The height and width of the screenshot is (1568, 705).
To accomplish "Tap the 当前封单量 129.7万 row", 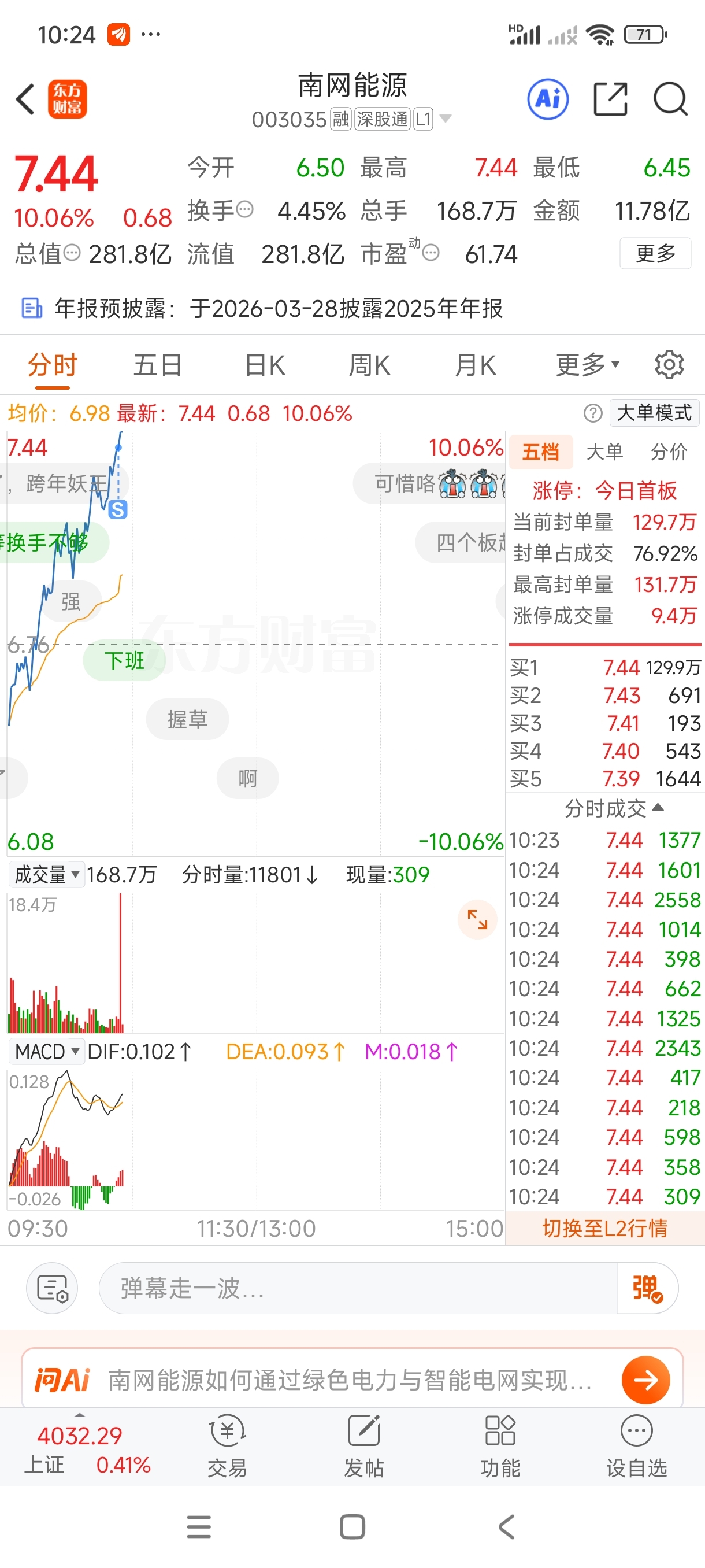I will tap(605, 522).
